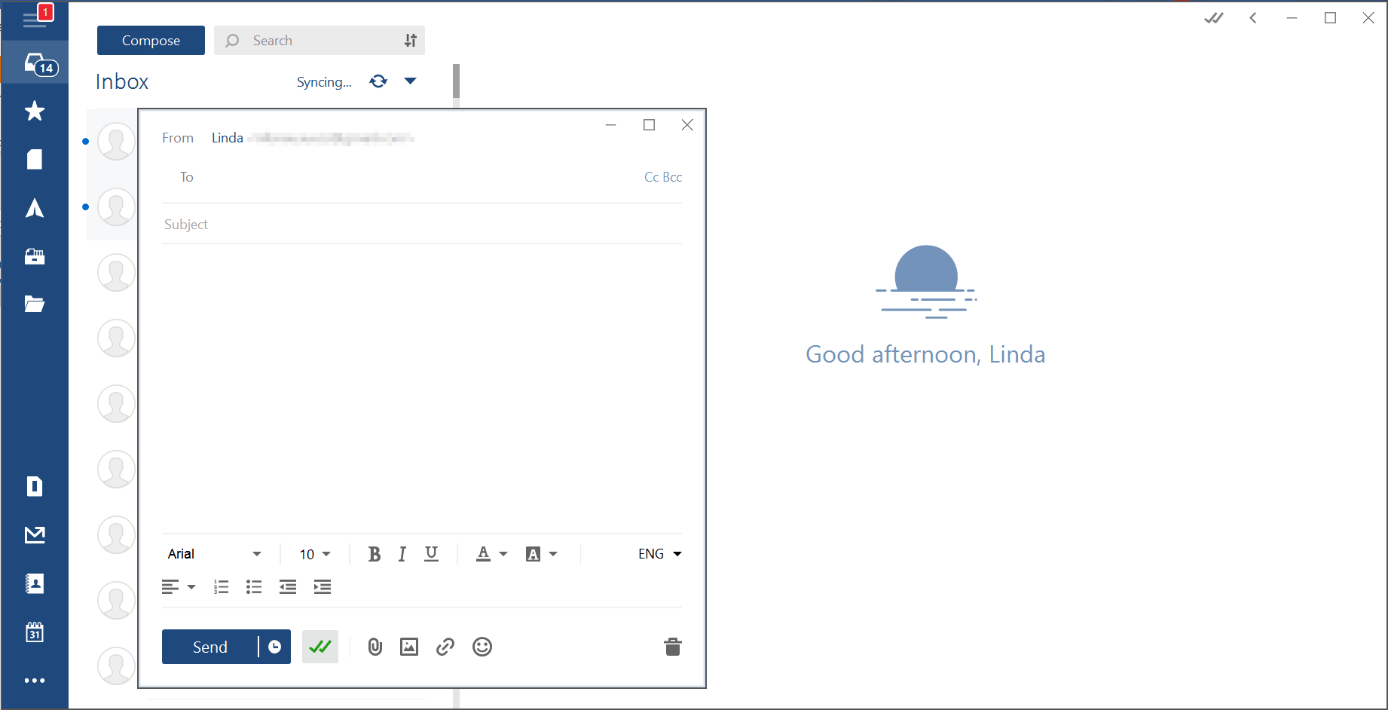The height and width of the screenshot is (710, 1388).
Task: Open the font size dropdown
Action: (315, 553)
